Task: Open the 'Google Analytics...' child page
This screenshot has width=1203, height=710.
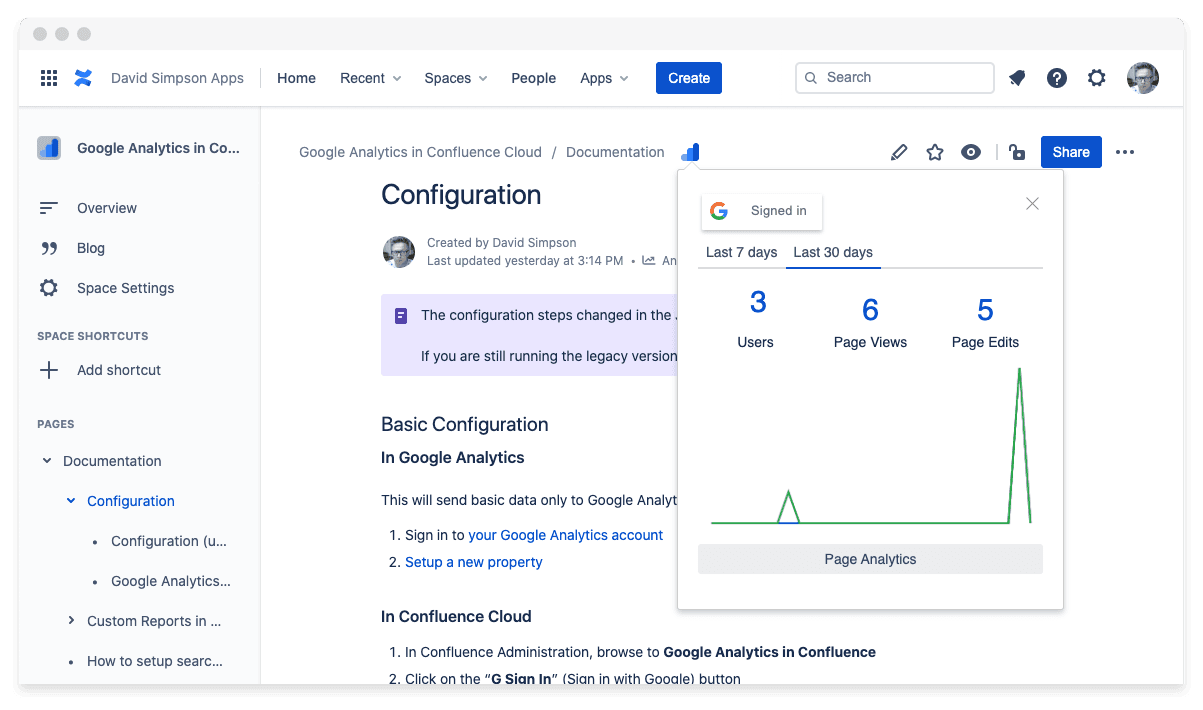Action: click(171, 581)
